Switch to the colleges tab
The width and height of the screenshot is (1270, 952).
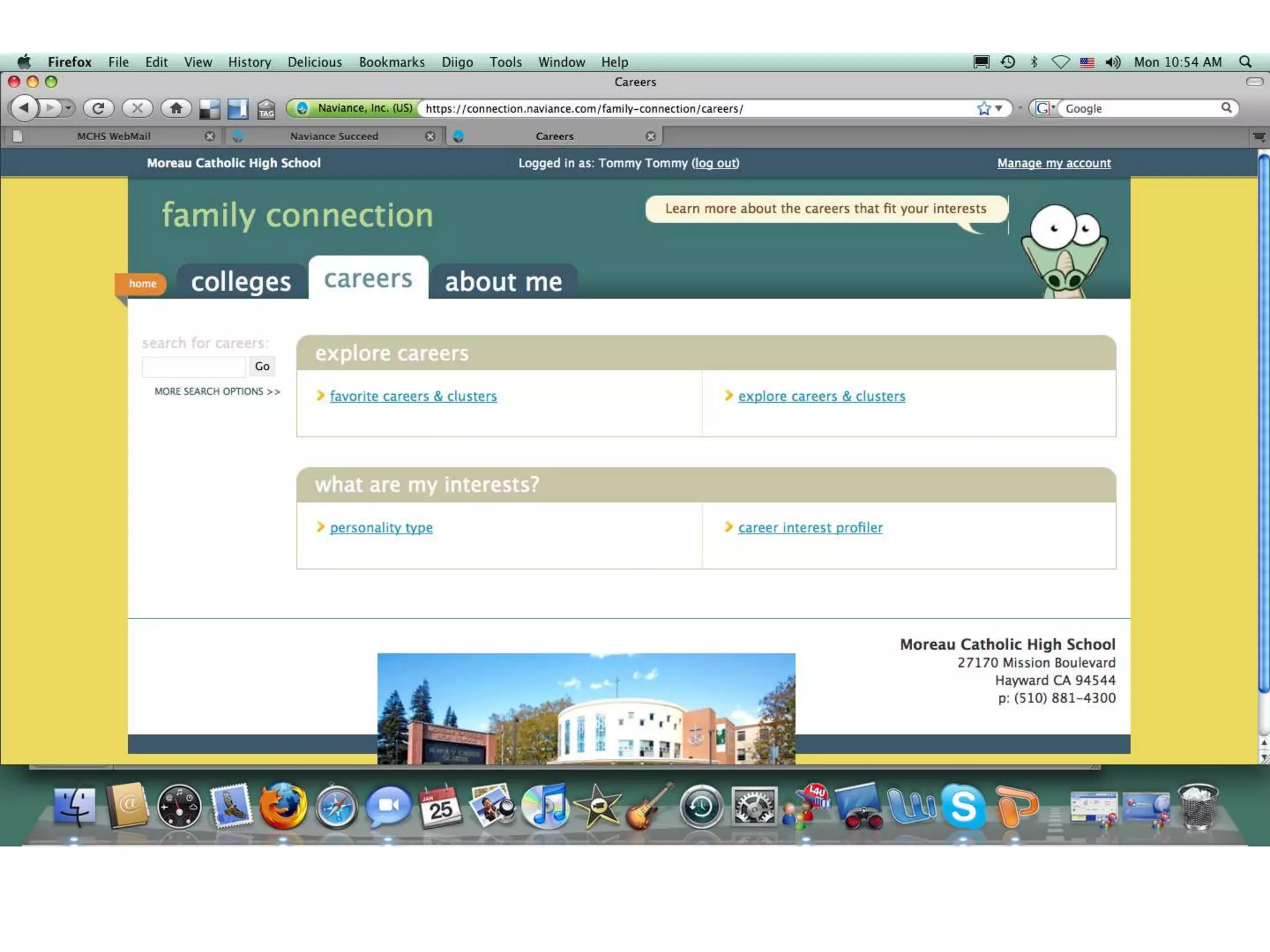[241, 282]
